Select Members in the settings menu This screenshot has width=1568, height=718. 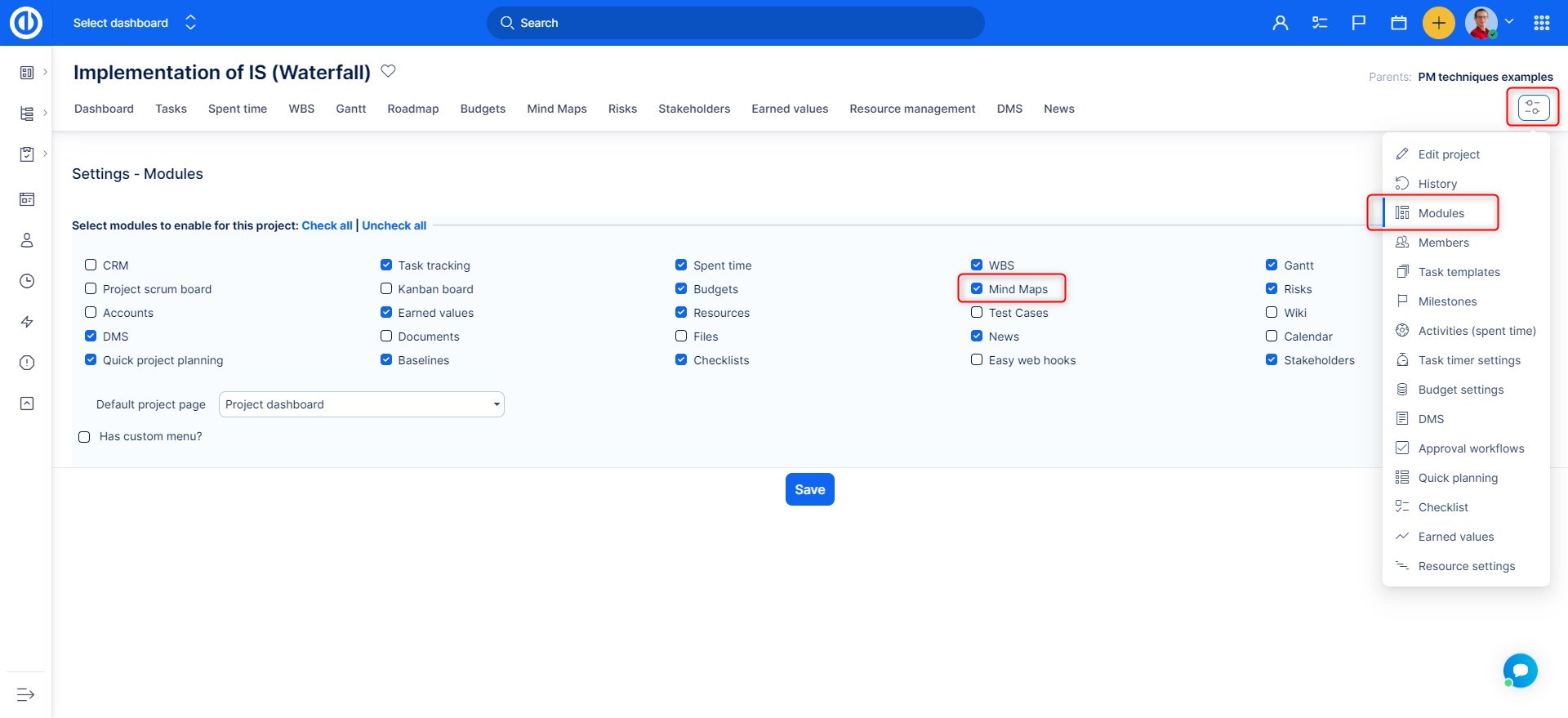point(1443,243)
